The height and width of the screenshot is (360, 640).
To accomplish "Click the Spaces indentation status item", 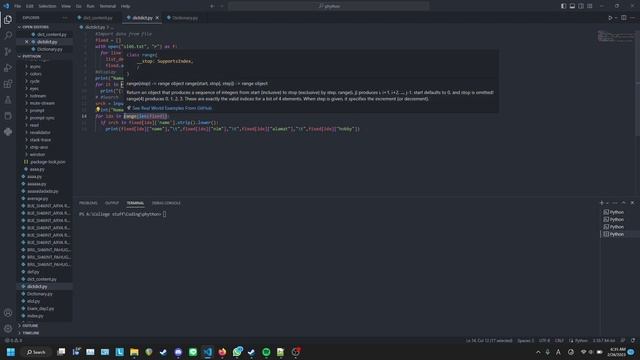I will (525, 340).
